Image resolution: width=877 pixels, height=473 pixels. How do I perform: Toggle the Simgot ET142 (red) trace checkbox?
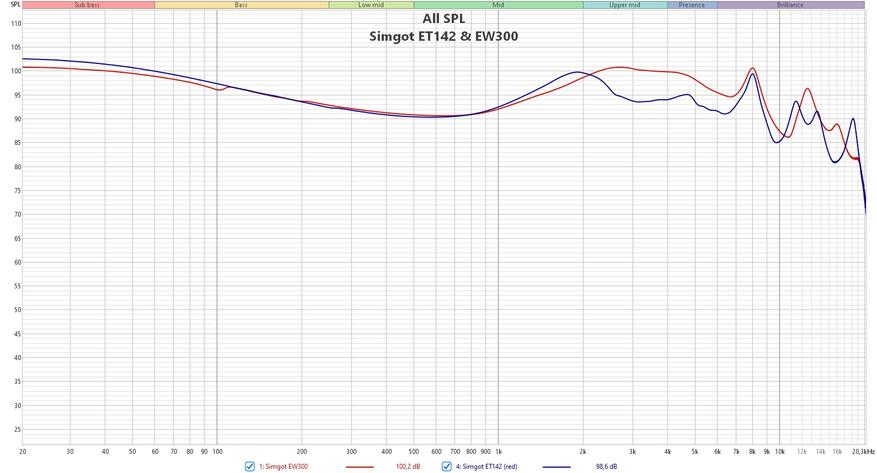pyautogui.click(x=446, y=466)
